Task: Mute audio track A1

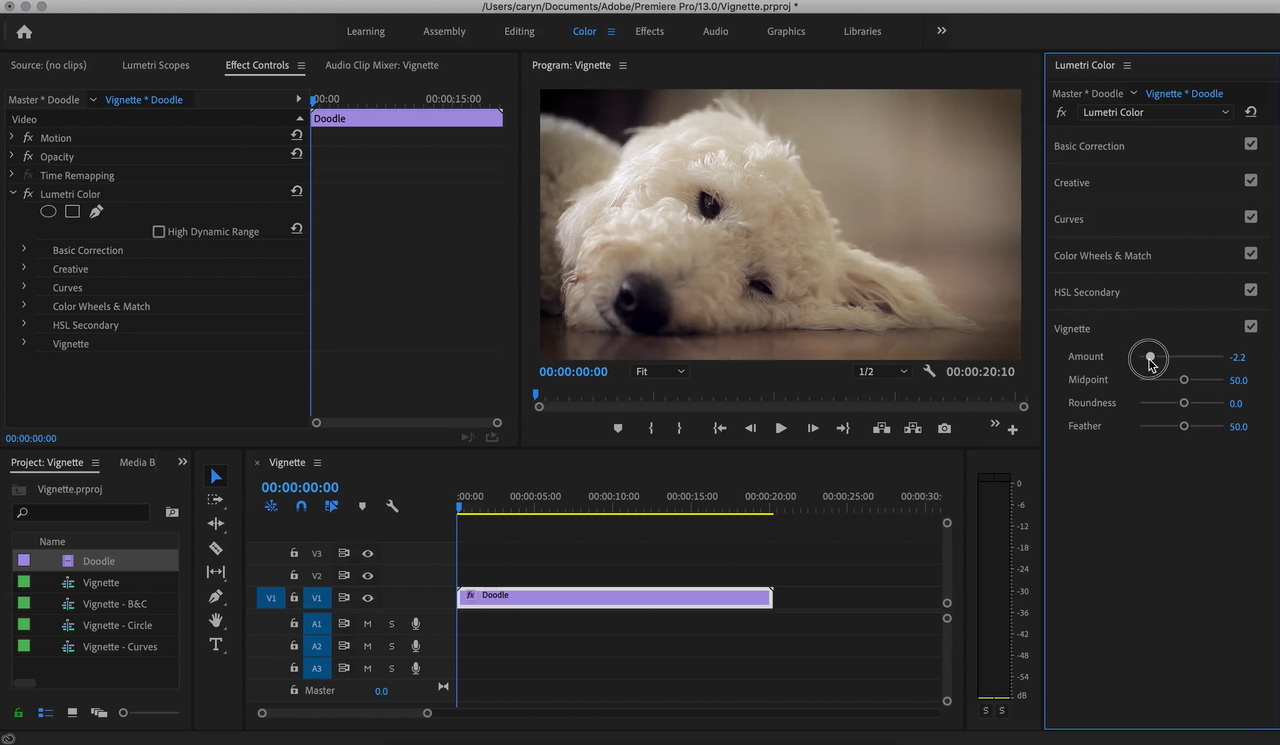Action: click(367, 624)
